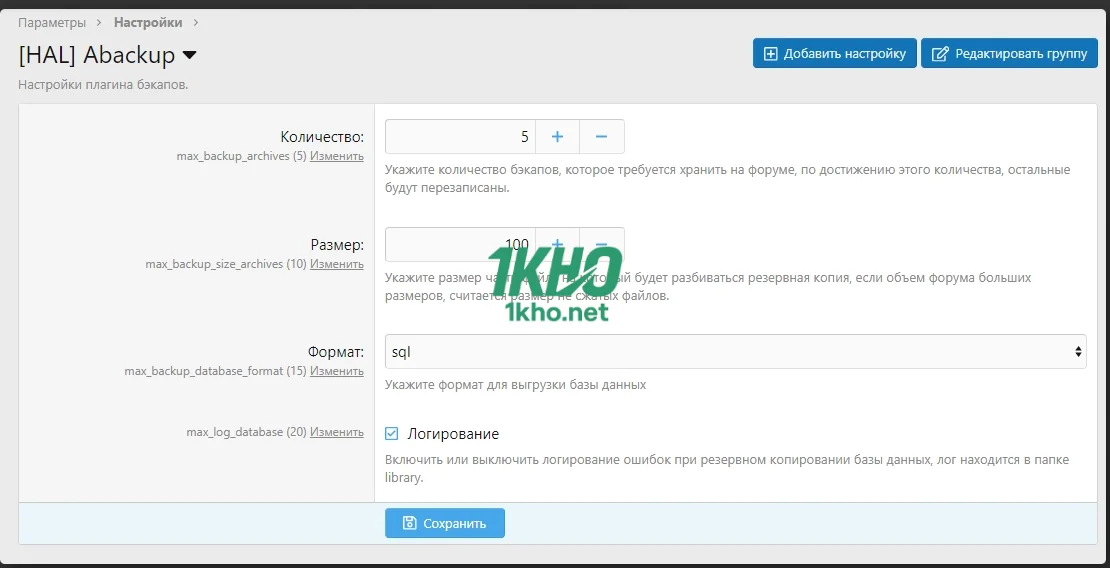Viewport: 1110px width, 568px height.
Task: Open the Формат sql dropdown
Action: tap(735, 352)
